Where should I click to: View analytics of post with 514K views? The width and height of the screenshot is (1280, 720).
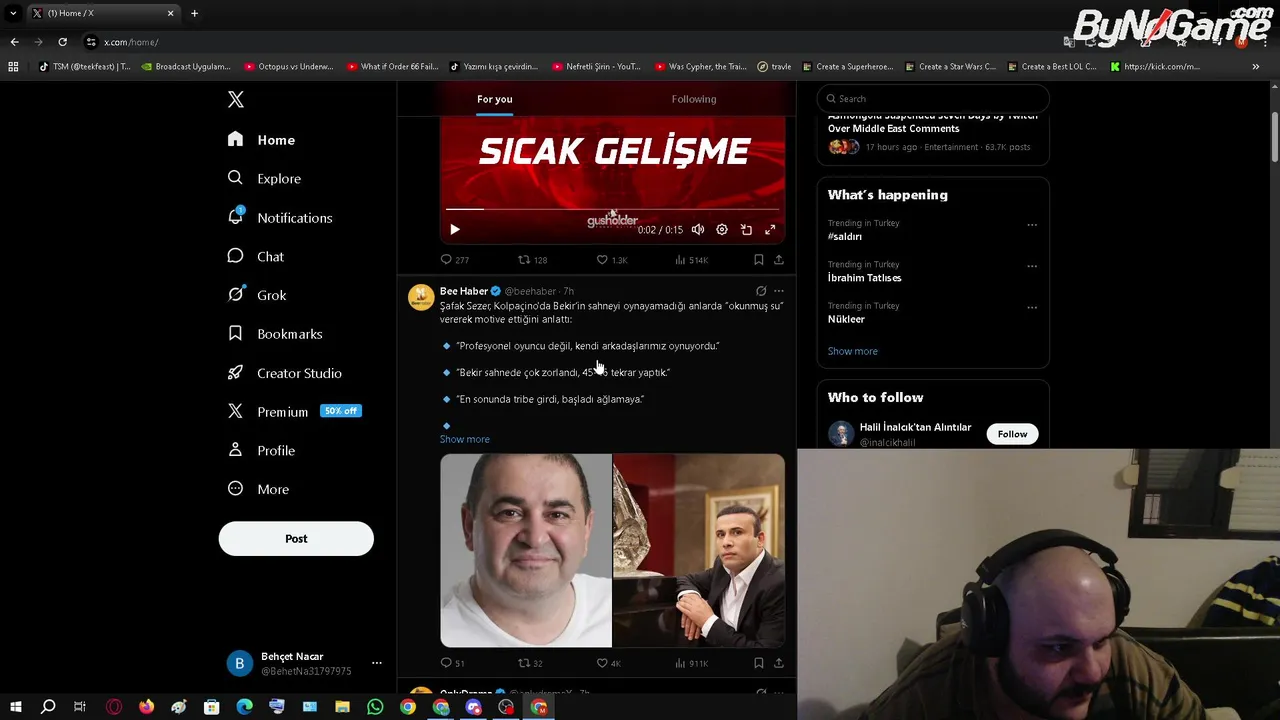[x=691, y=260]
